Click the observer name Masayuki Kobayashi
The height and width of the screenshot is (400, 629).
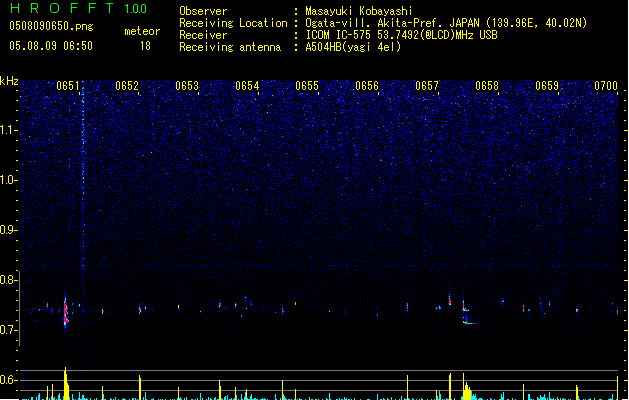click(x=359, y=11)
